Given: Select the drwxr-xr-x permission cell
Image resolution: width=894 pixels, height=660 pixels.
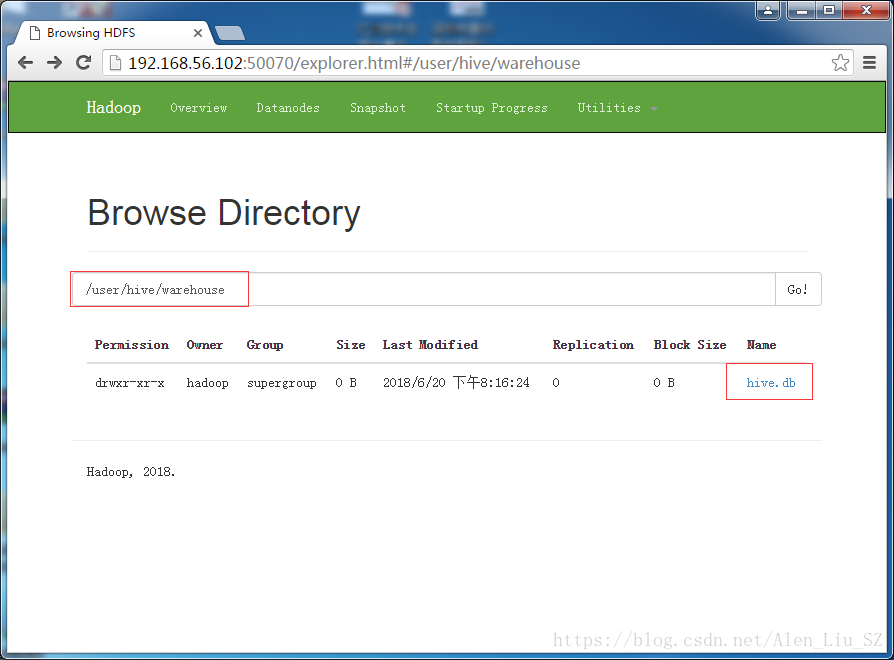Looking at the screenshot, I should pos(130,383).
